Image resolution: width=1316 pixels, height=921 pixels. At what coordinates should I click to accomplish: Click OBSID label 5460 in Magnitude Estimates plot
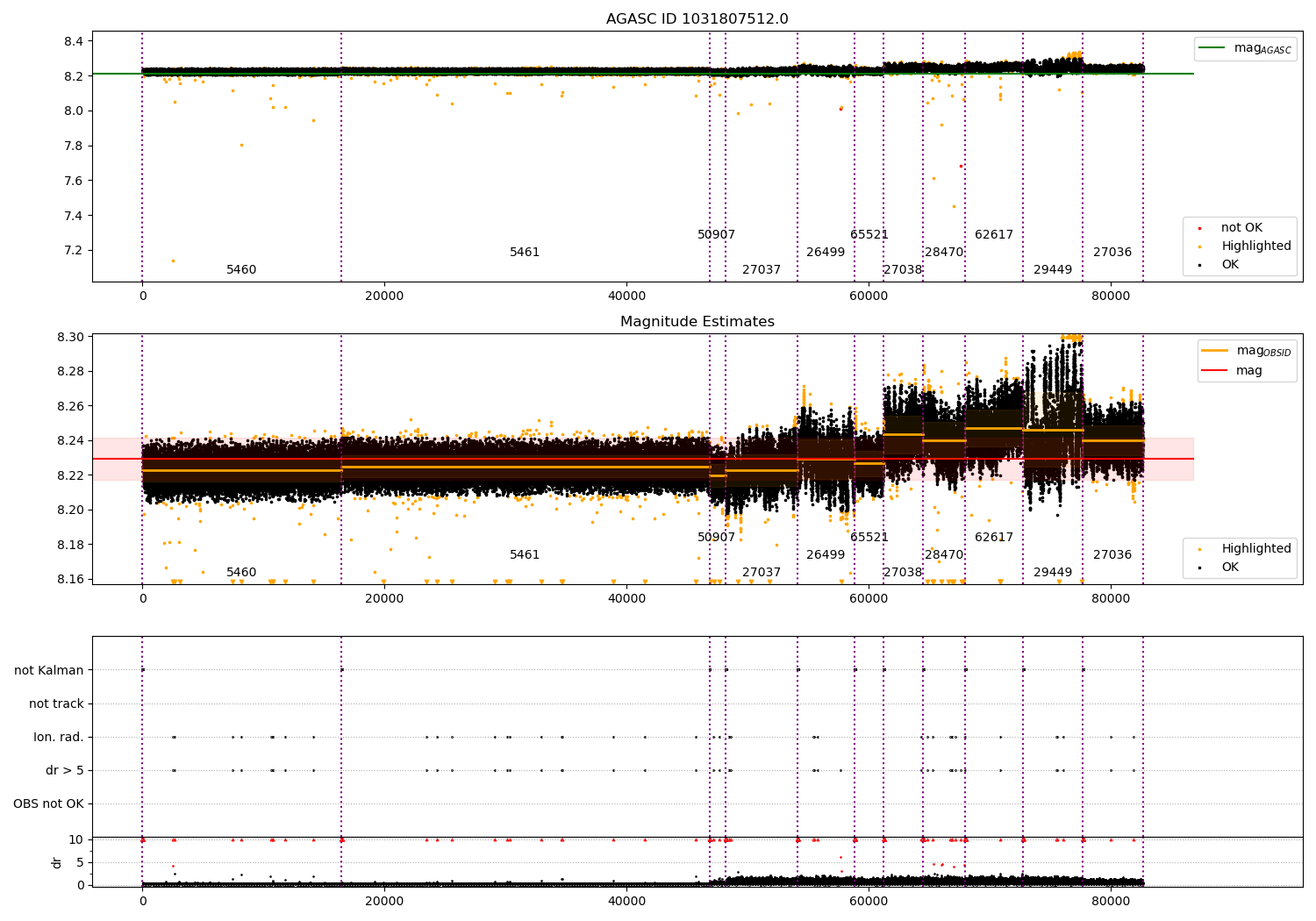point(241,573)
